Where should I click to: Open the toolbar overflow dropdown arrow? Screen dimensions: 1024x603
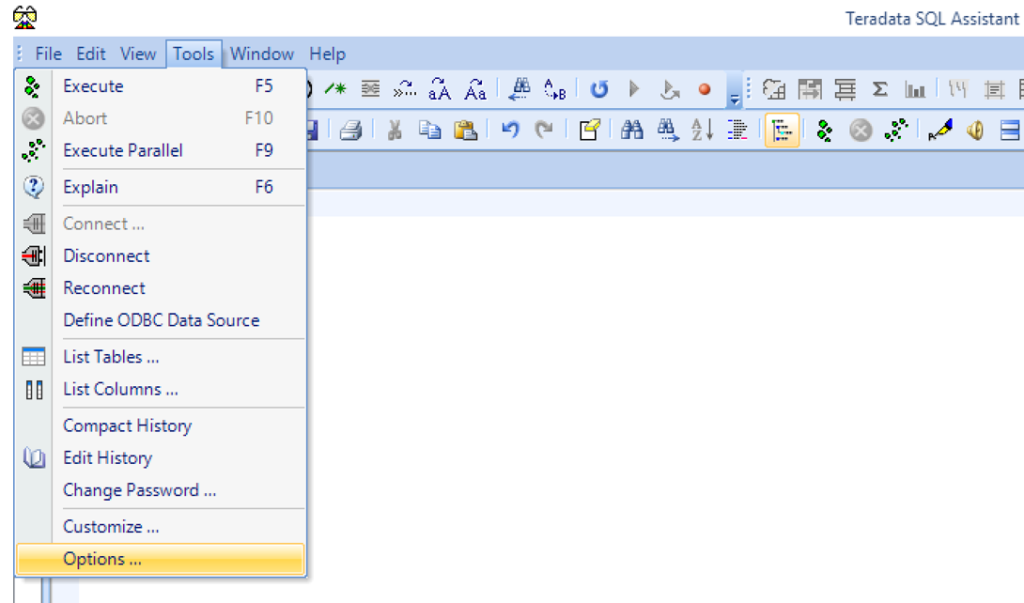pos(737,98)
